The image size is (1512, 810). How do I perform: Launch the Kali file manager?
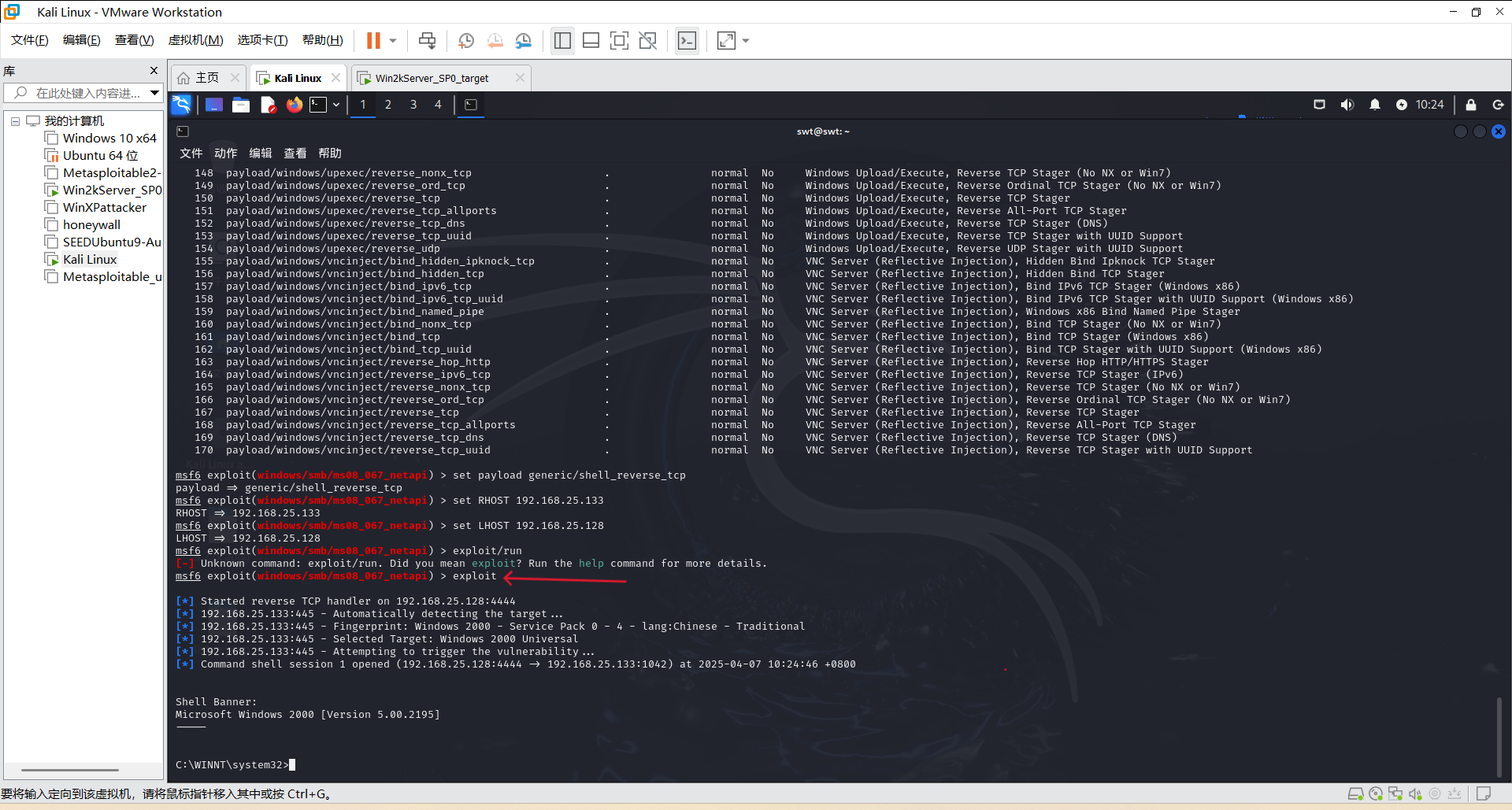241,105
